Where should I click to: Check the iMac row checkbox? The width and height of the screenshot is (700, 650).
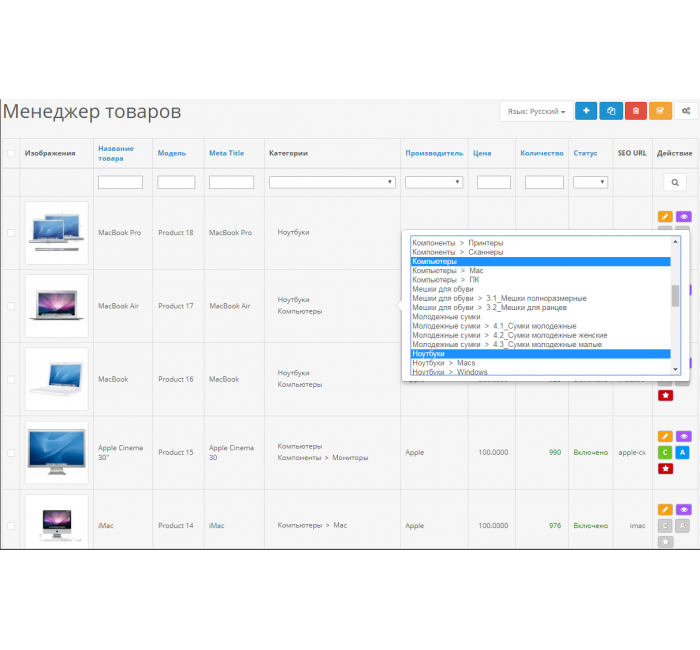coord(11,526)
